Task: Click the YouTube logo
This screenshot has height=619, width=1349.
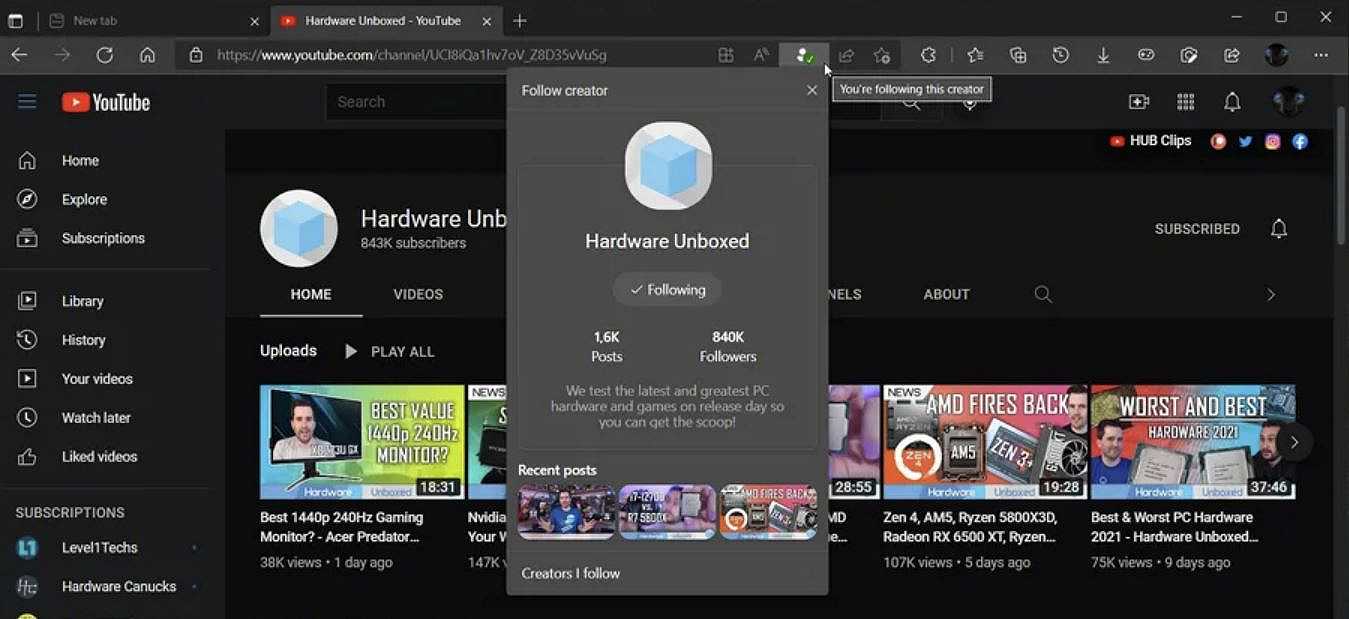Action: (x=106, y=102)
